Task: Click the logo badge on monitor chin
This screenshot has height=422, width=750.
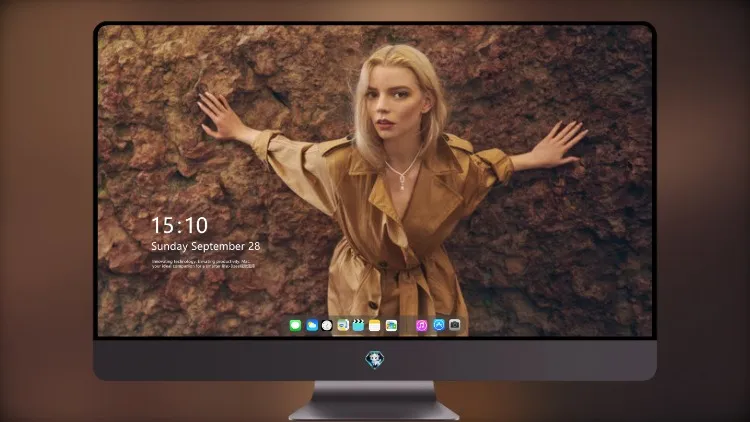Action: 375,359
